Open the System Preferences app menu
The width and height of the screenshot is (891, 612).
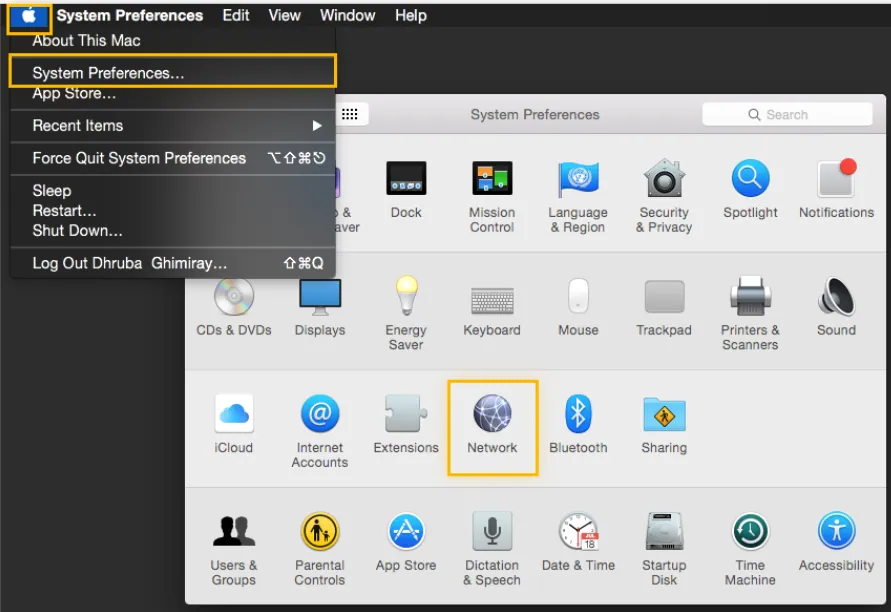(x=130, y=16)
